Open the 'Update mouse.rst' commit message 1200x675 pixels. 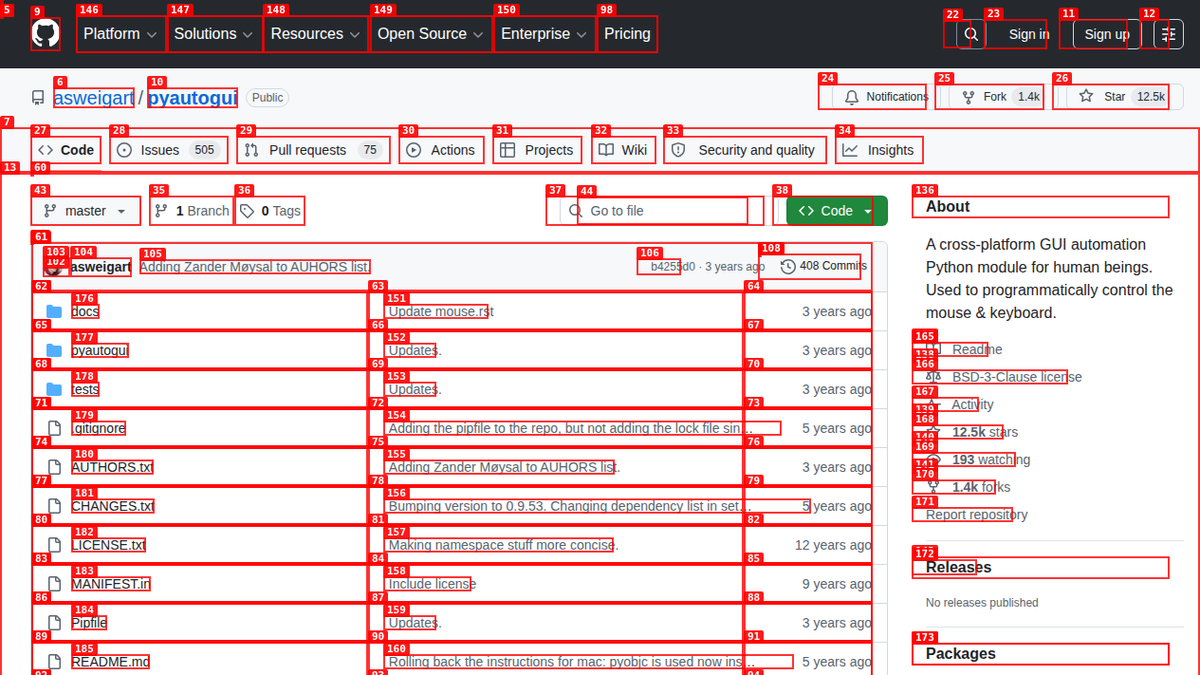pos(440,312)
